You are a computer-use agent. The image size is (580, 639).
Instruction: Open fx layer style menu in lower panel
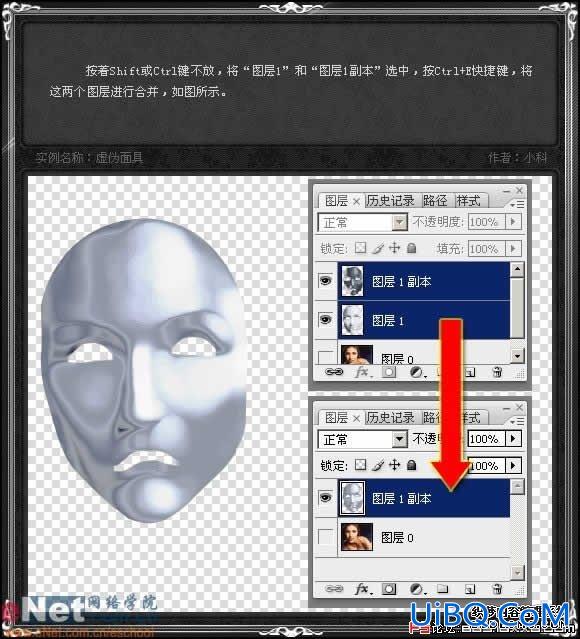point(362,589)
